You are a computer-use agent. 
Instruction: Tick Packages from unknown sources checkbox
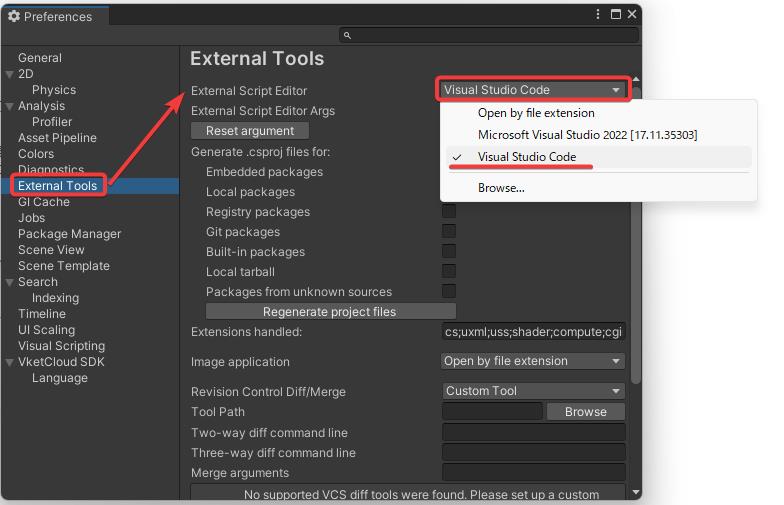pos(449,292)
